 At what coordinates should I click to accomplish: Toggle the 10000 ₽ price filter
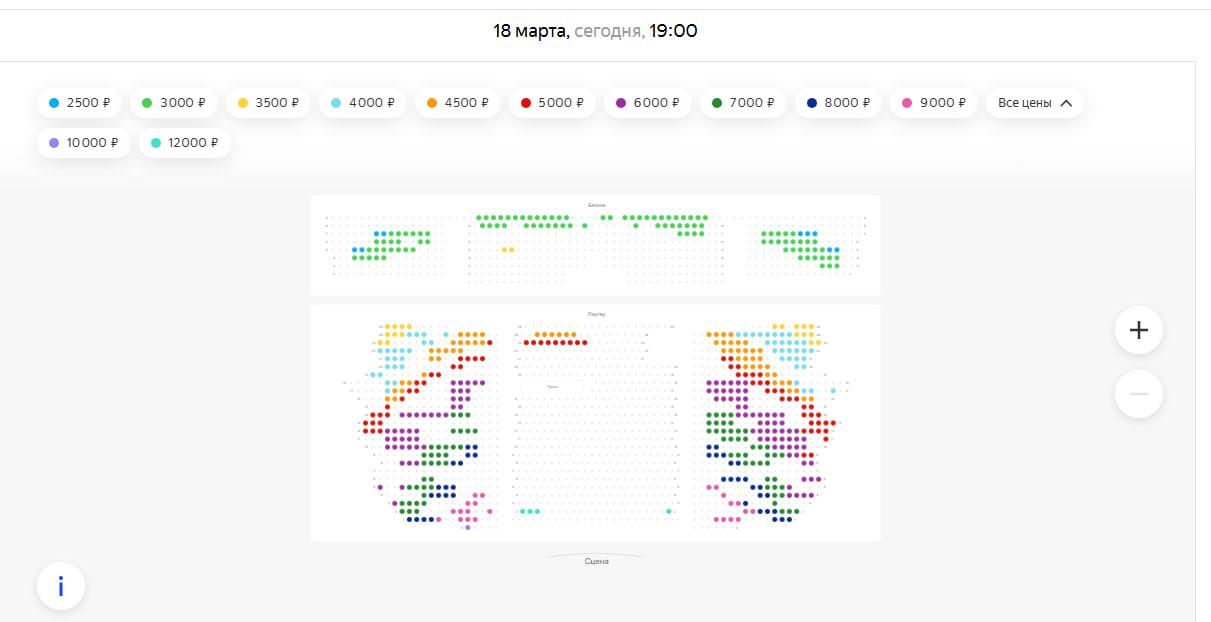(84, 143)
